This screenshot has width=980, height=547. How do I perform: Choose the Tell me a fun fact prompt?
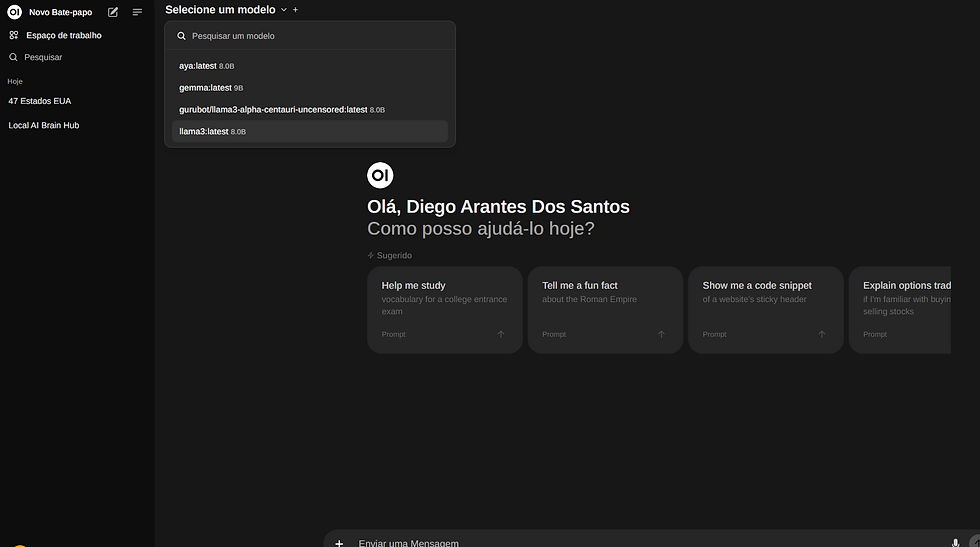click(x=605, y=310)
